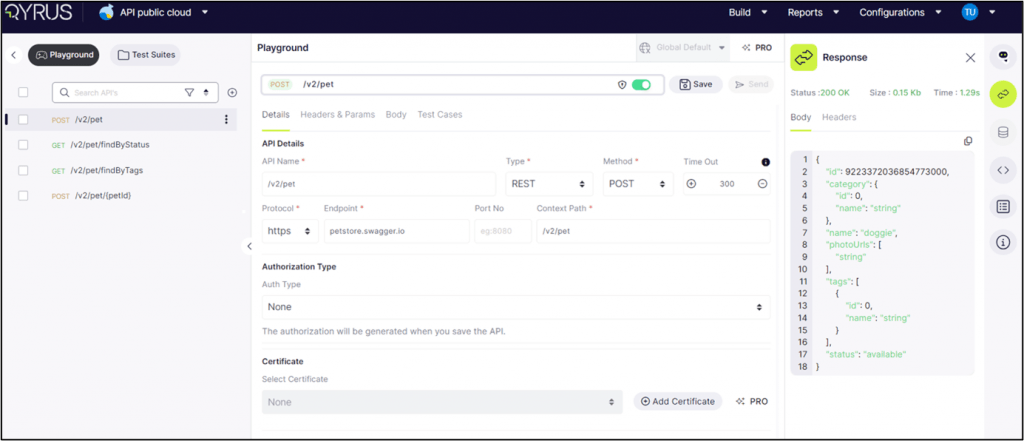Open the code snippet icon in right sidebar

click(x=1003, y=170)
